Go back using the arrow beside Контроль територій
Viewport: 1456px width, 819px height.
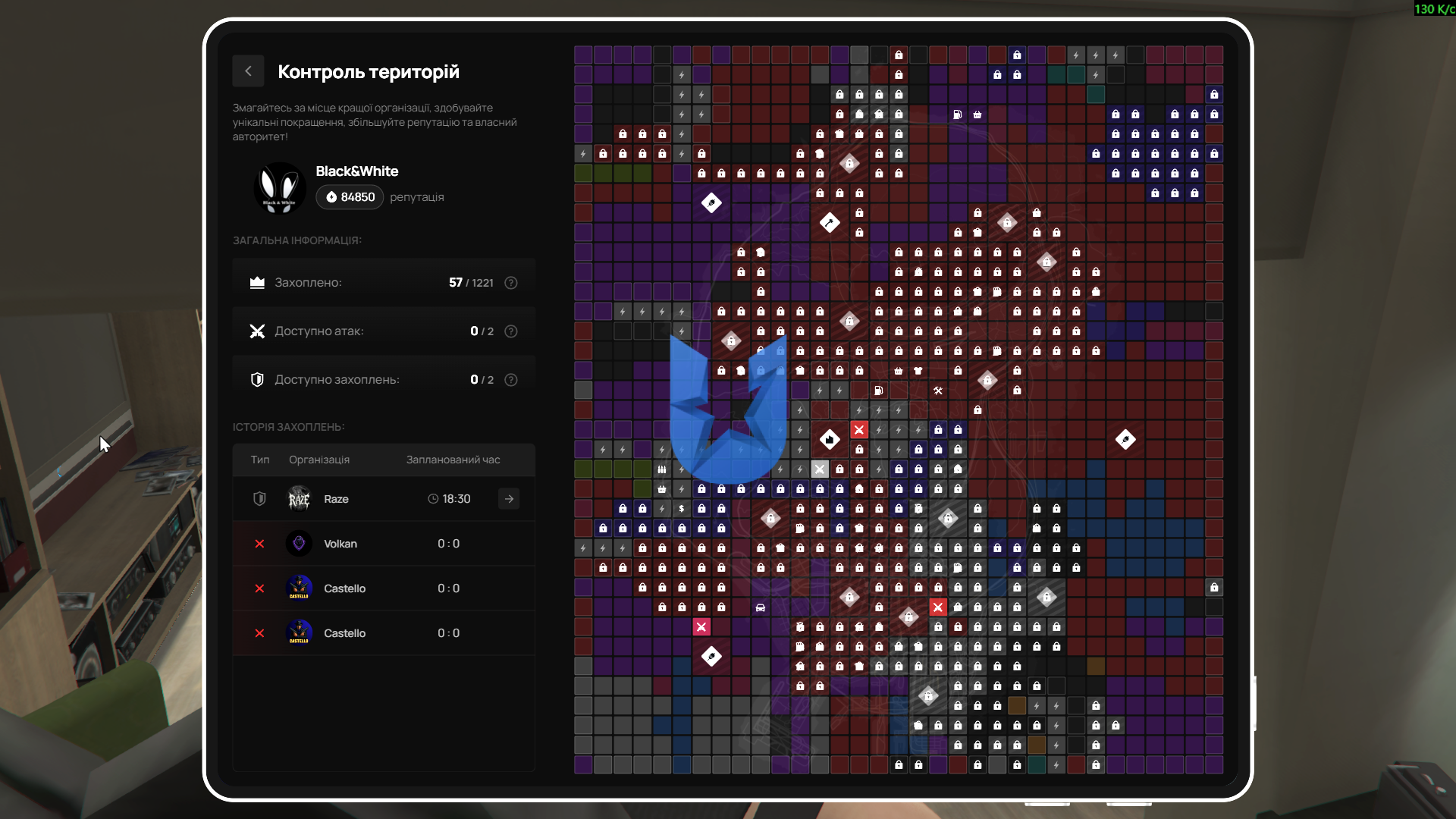pyautogui.click(x=248, y=71)
